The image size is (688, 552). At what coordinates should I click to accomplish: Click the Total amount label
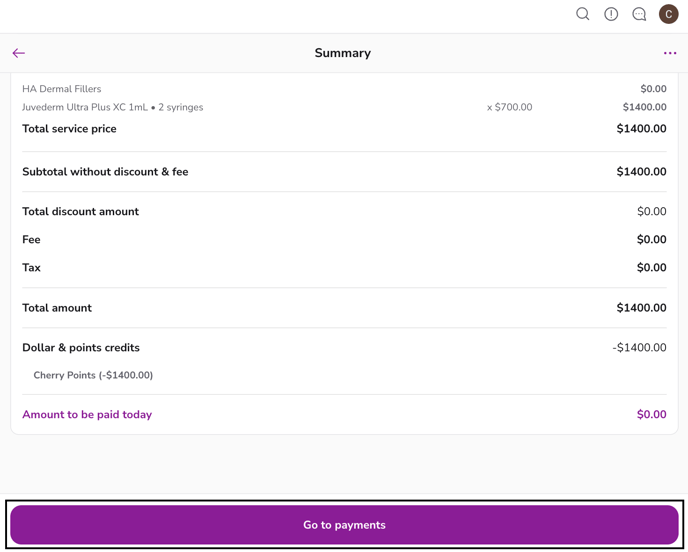click(57, 308)
